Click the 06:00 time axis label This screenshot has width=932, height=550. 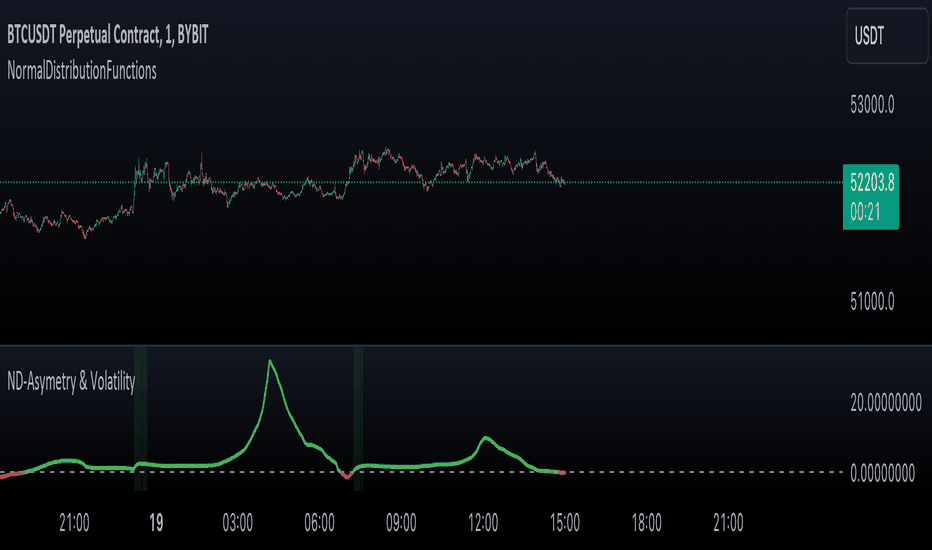319,523
